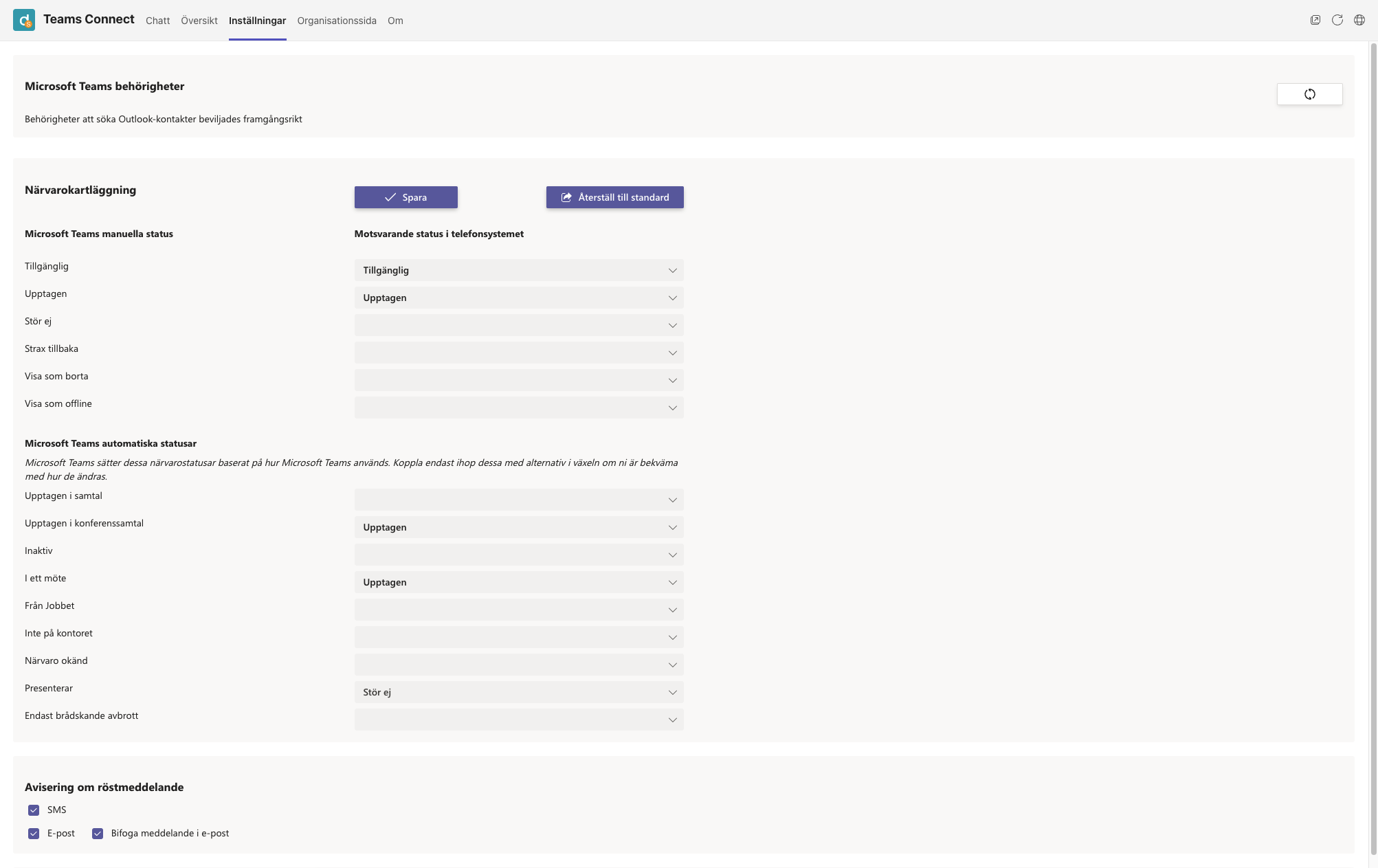Viewport: 1378px width, 868px height.
Task: Expand the Närvaro okänd dropdown
Action: (x=519, y=665)
